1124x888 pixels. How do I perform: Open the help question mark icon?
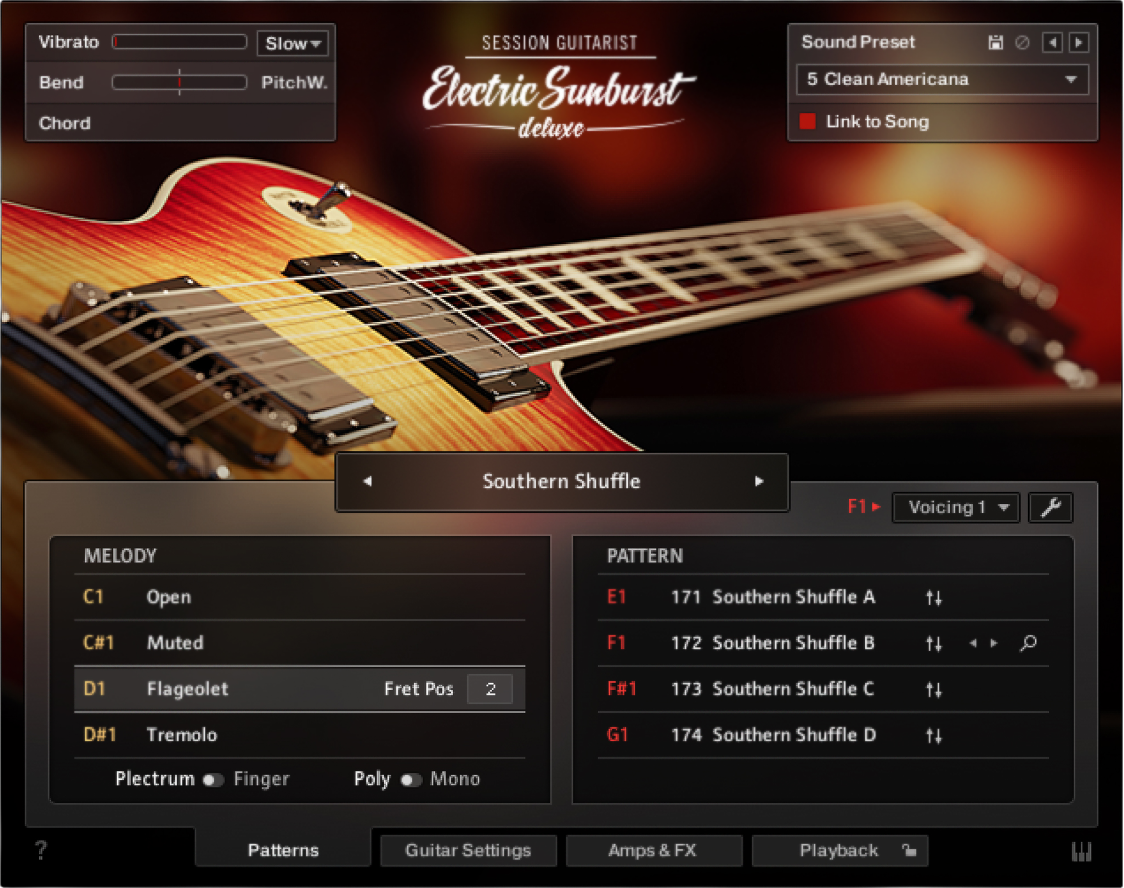(40, 849)
